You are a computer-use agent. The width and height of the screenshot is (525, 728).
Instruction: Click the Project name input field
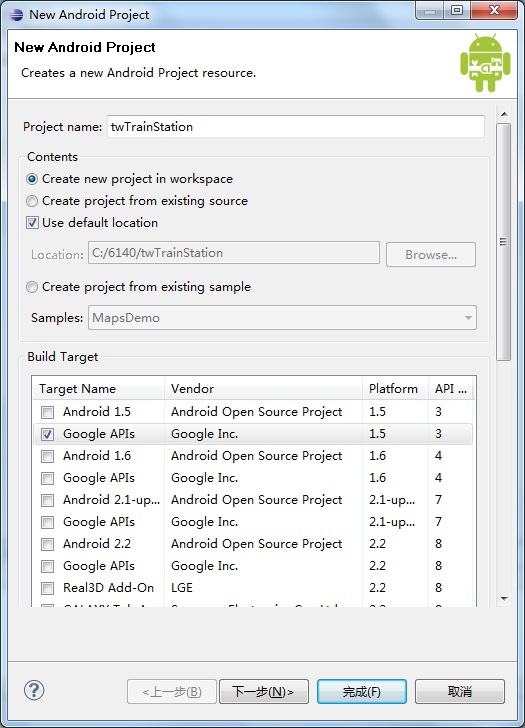pyautogui.click(x=296, y=127)
